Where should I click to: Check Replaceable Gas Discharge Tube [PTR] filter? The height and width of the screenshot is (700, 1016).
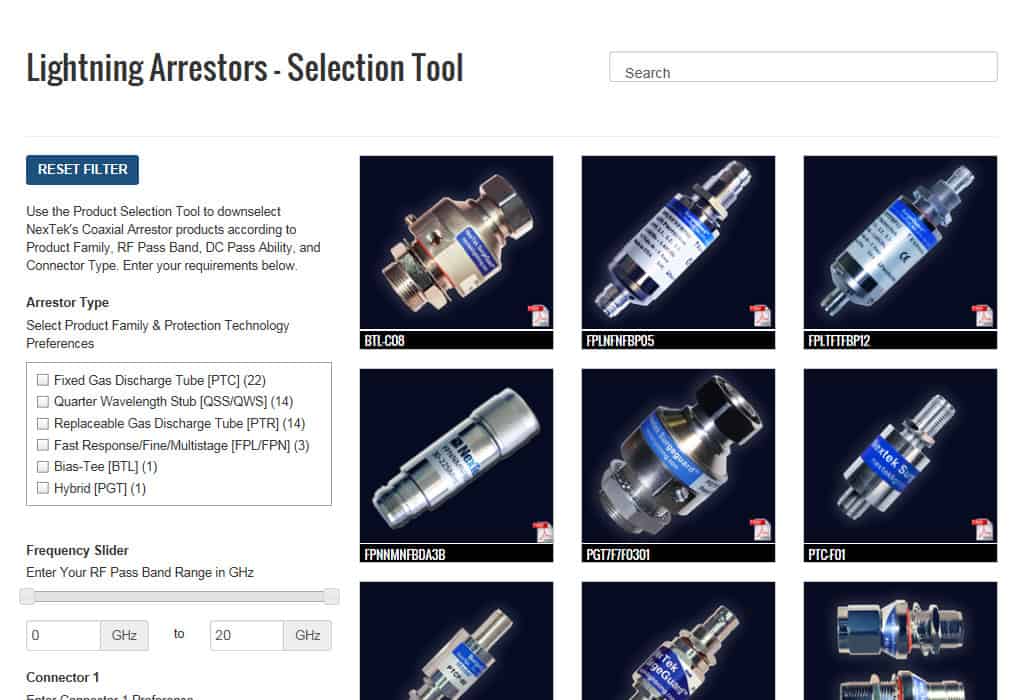[x=43, y=423]
